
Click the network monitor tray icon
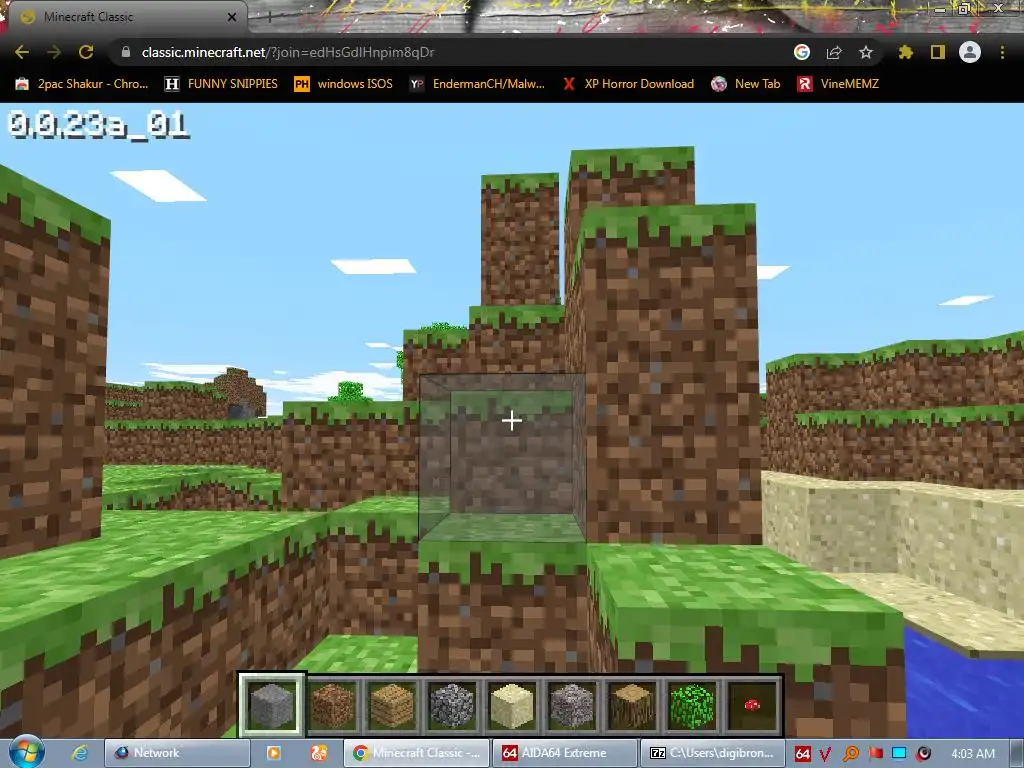pos(899,754)
